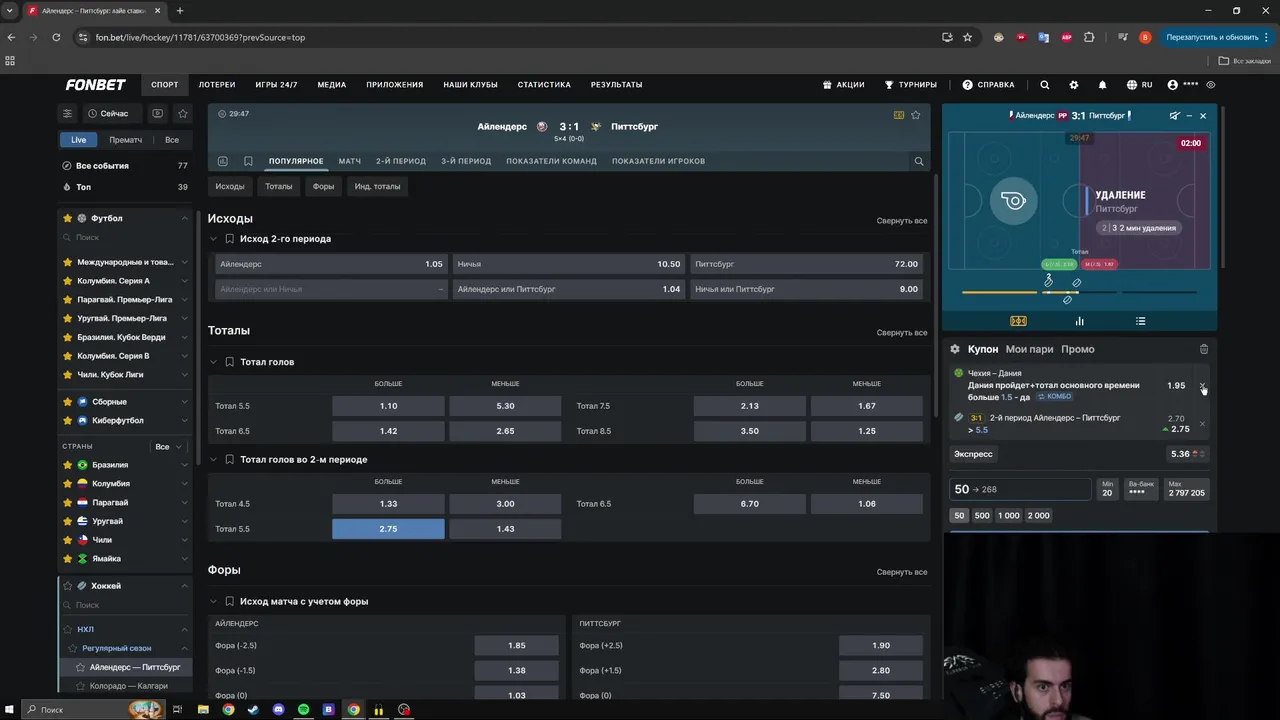Viewport: 1280px width, 720px height.
Task: Toggle the Чили. Кубок Лиги favorite star
Action: point(68,374)
